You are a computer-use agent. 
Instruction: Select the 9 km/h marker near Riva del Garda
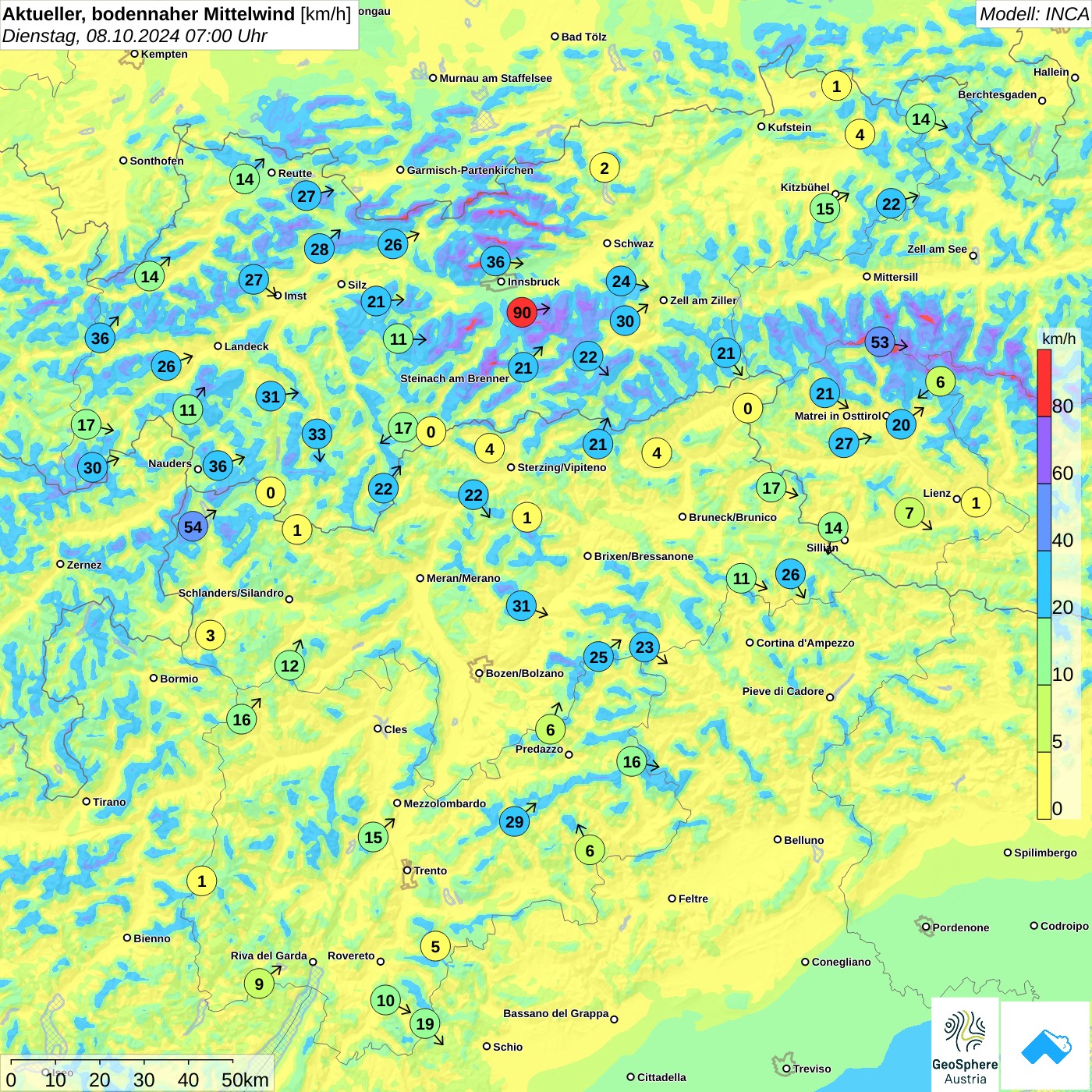(259, 984)
